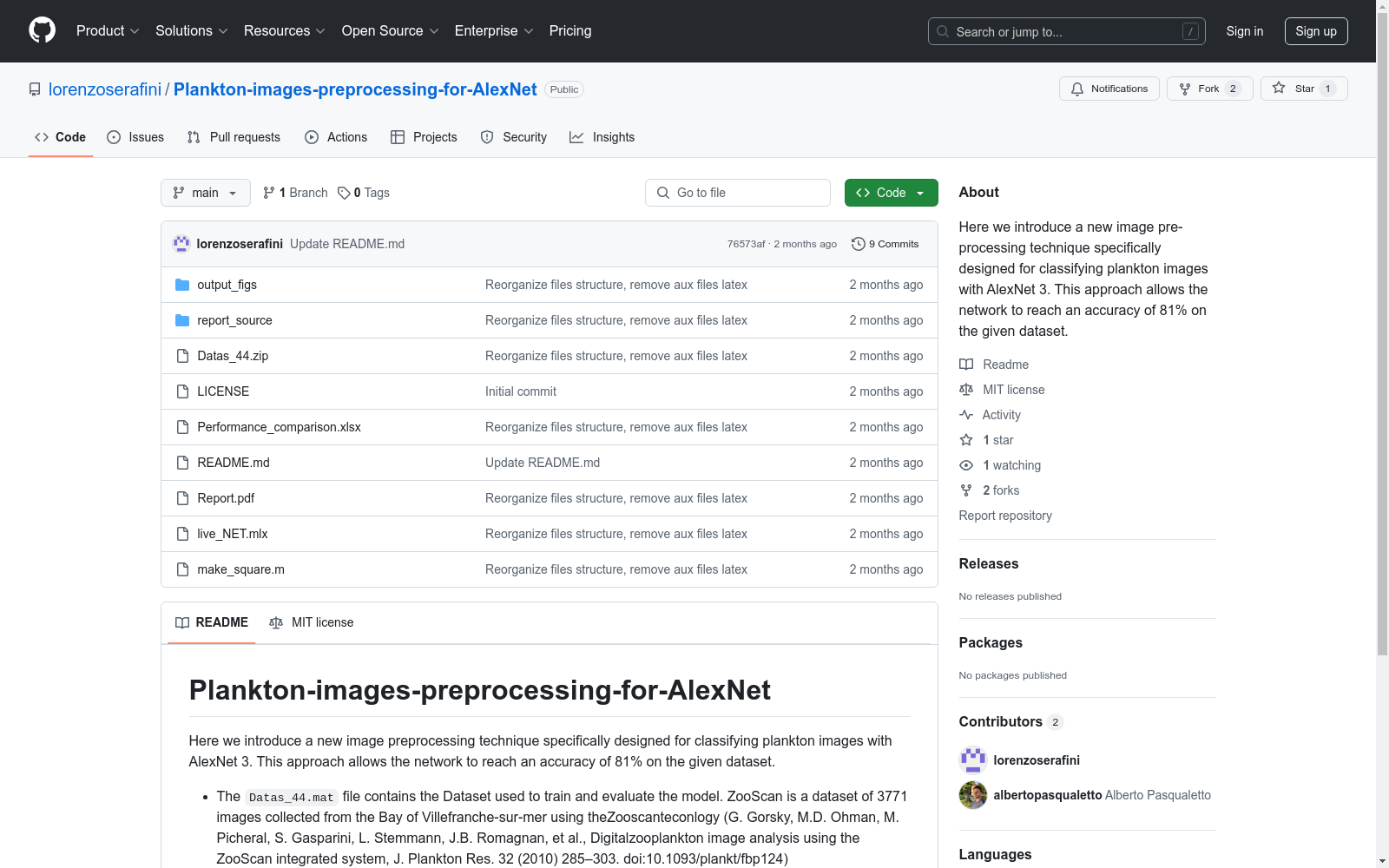Click the scale icon beside MIT license in About
Viewport: 1389px width, 868px height.
pos(966,390)
